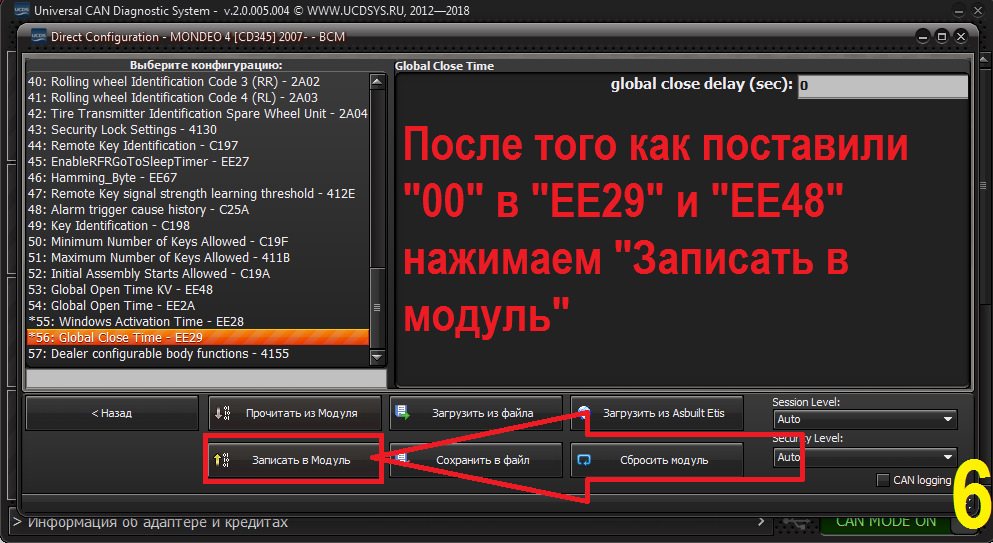Image resolution: width=993 pixels, height=543 pixels.
Task: Select 40: Rolling wheel Identification Code 3 (RR)
Action: click(198, 82)
